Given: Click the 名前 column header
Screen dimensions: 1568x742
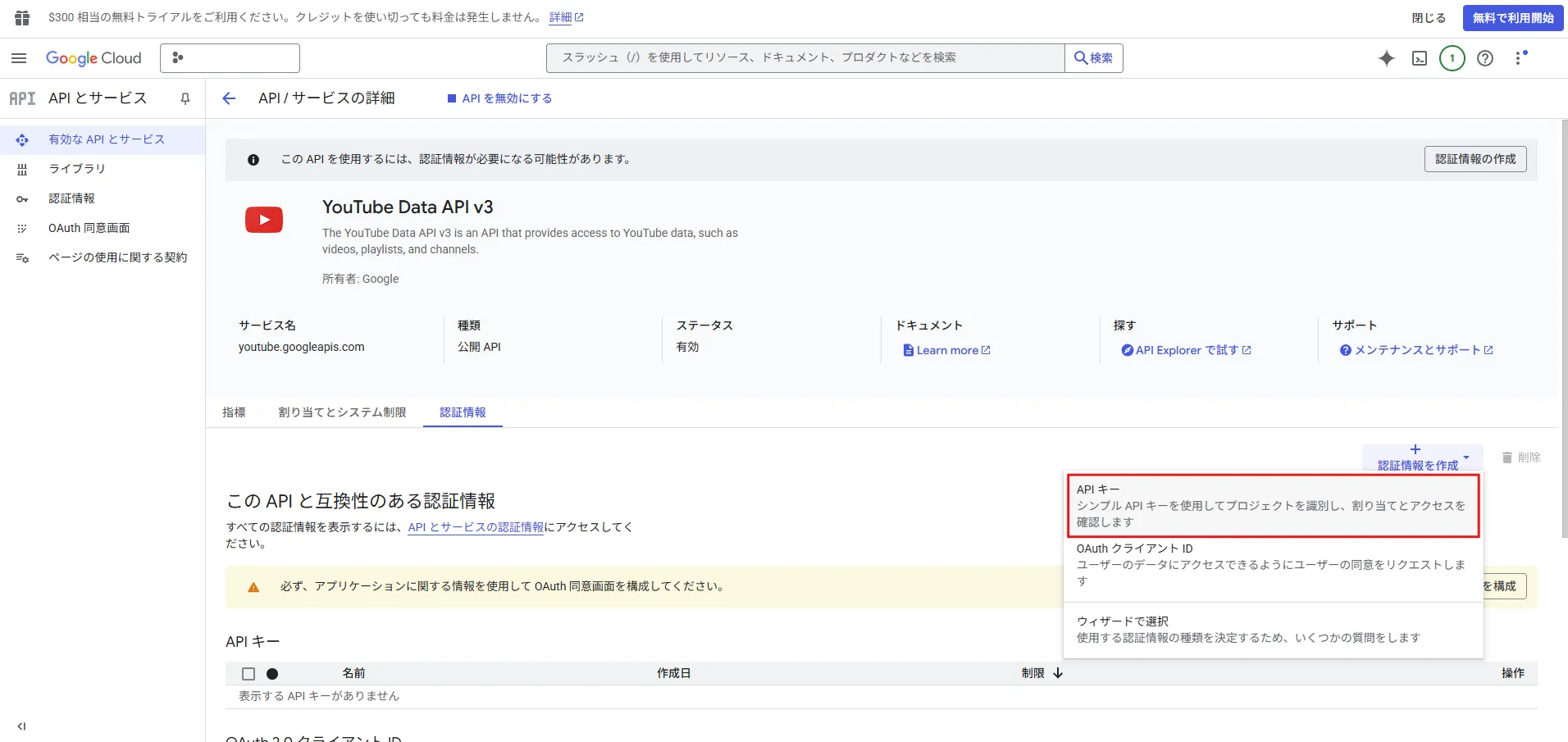Looking at the screenshot, I should pos(353,673).
